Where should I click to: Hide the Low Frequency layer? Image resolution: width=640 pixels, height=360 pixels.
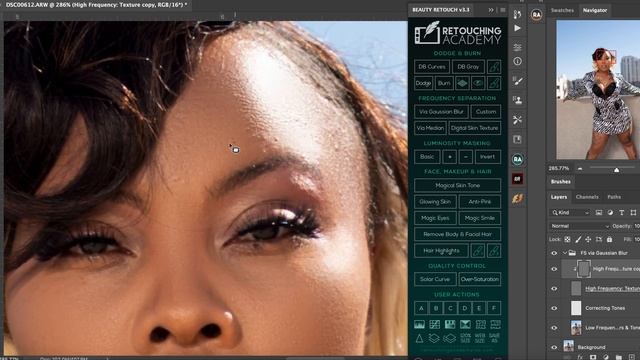coord(554,328)
